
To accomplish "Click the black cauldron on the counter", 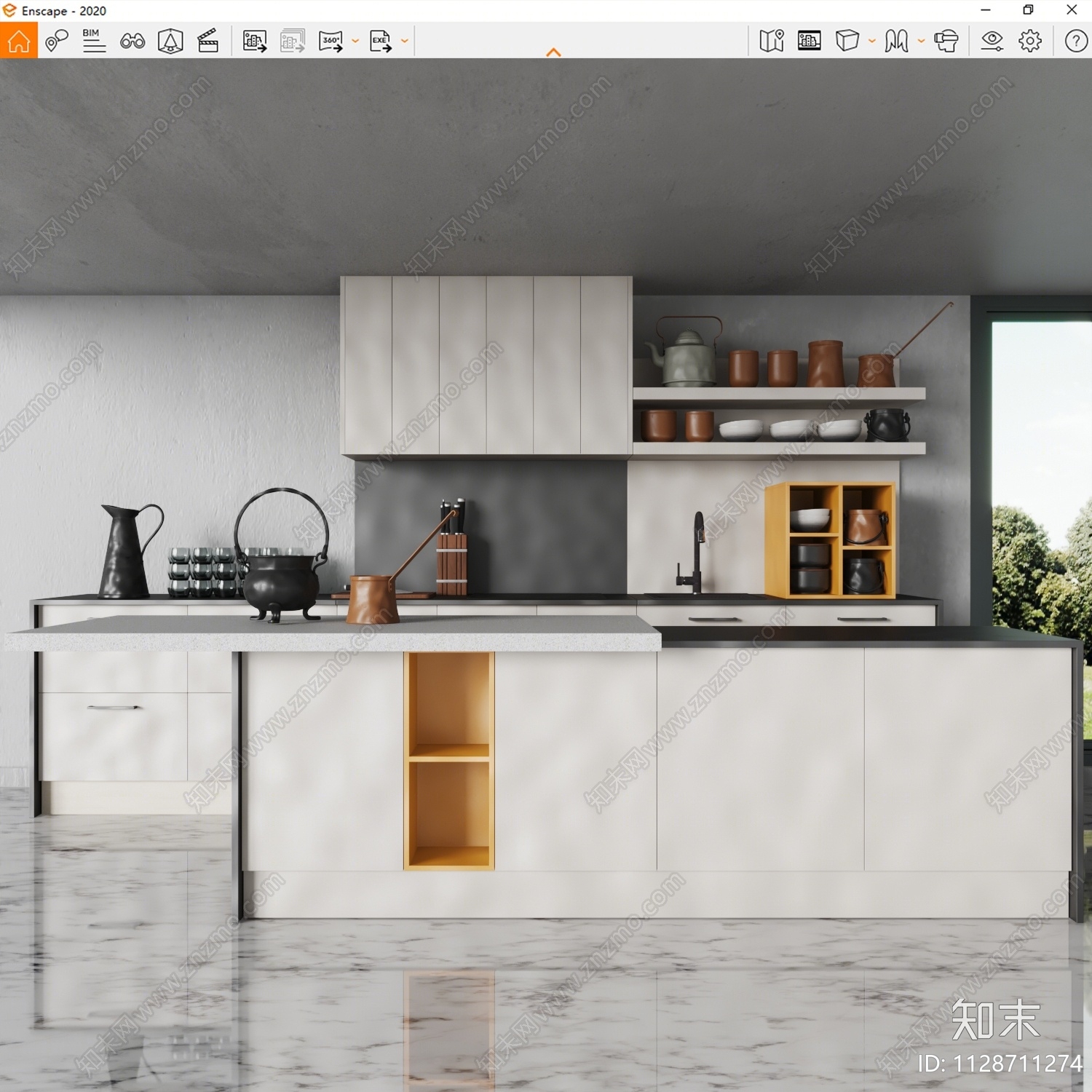I will tap(281, 555).
